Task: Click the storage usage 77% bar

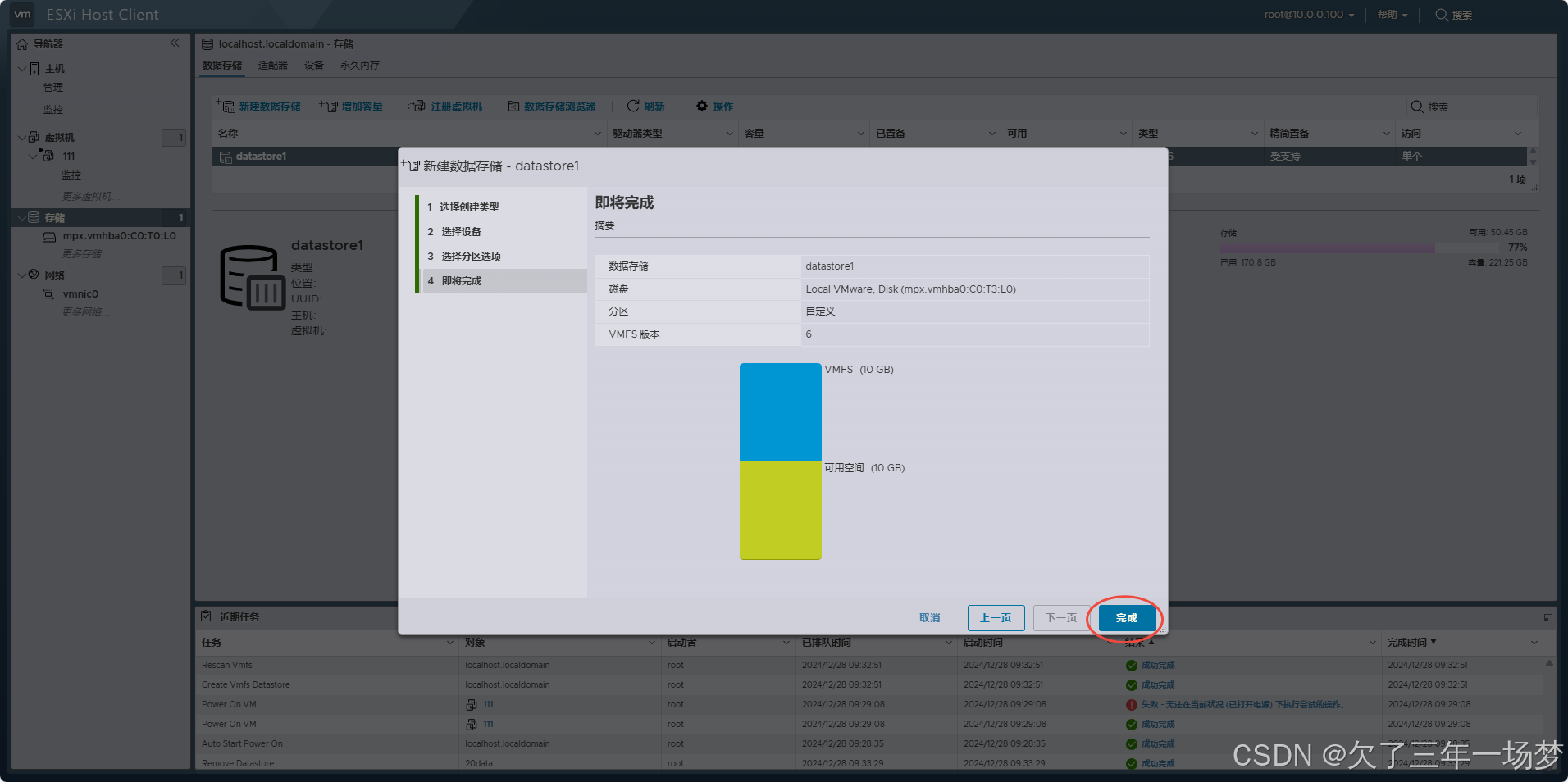Action: tap(1360, 248)
